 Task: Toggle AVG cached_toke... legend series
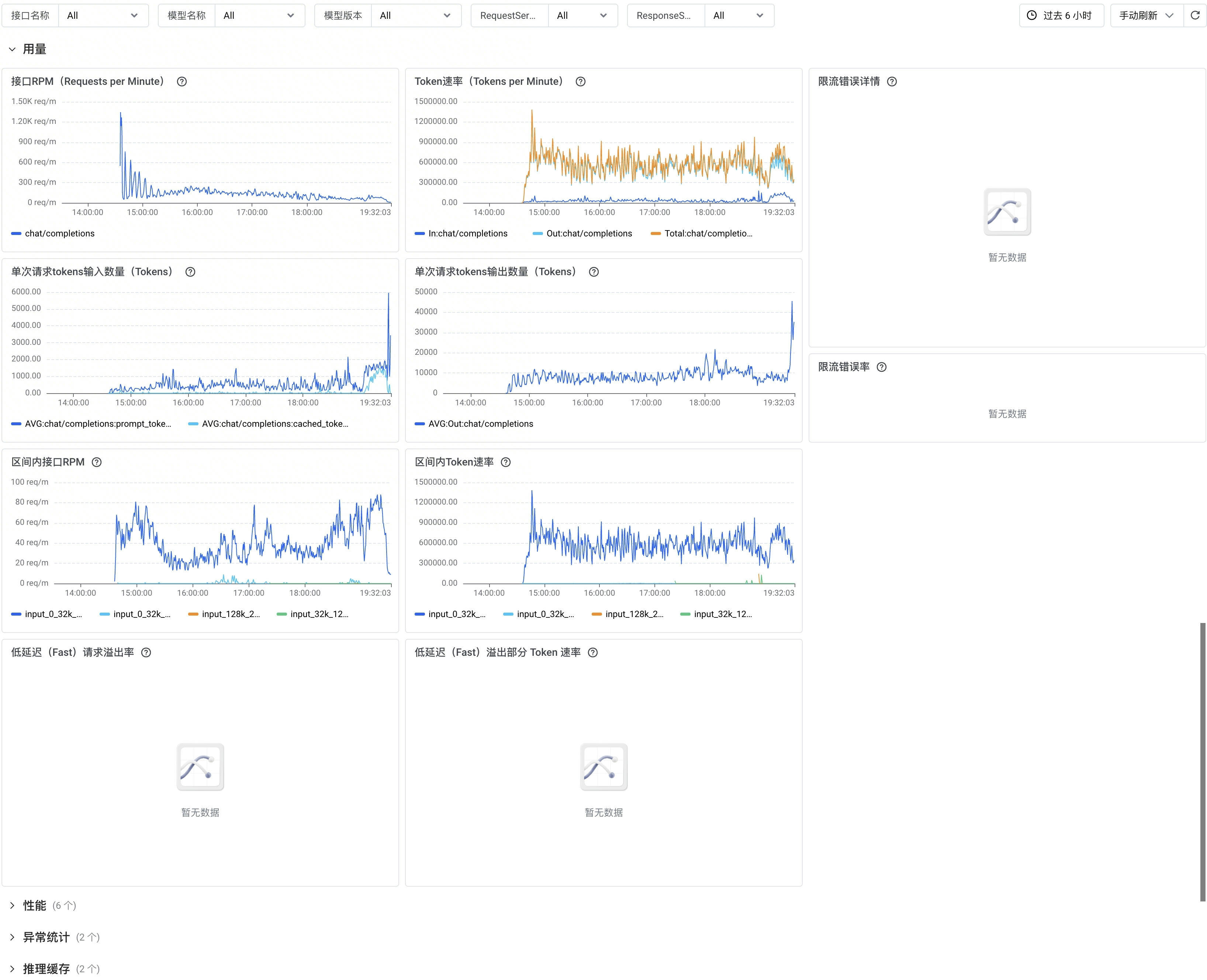pos(269,423)
